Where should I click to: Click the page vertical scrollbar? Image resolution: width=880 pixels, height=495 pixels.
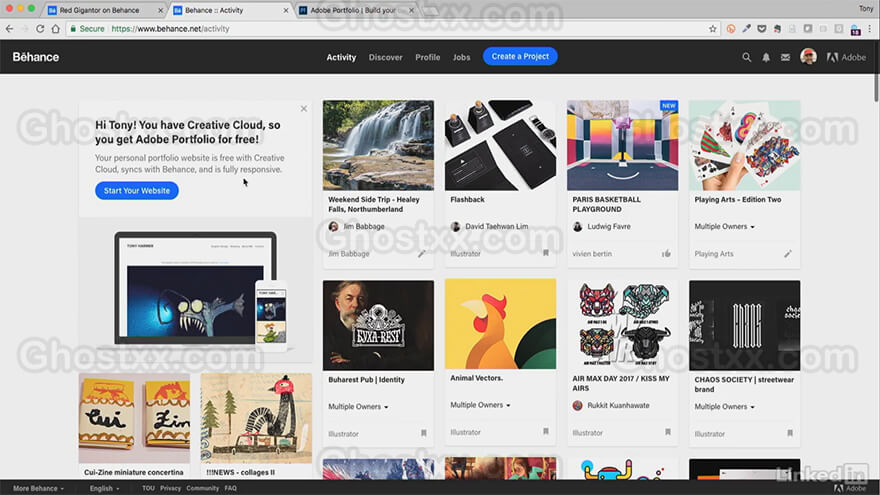click(876, 87)
